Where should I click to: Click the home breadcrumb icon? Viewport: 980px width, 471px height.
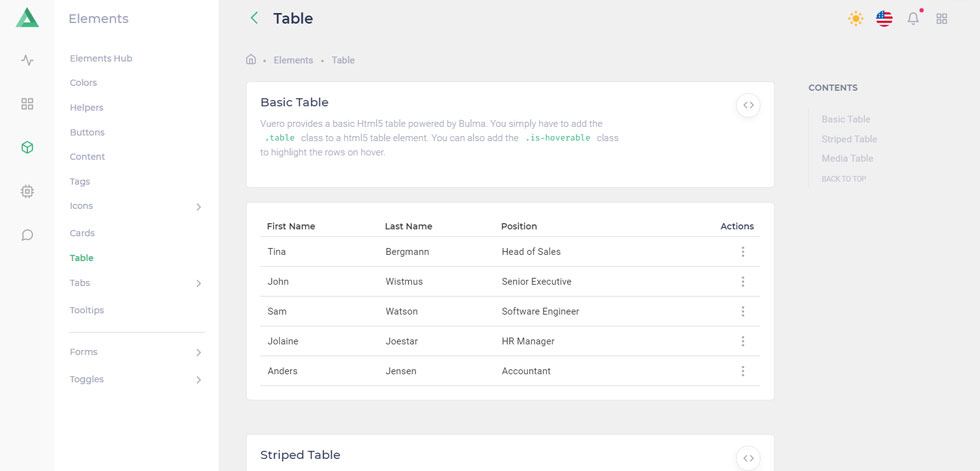point(251,60)
